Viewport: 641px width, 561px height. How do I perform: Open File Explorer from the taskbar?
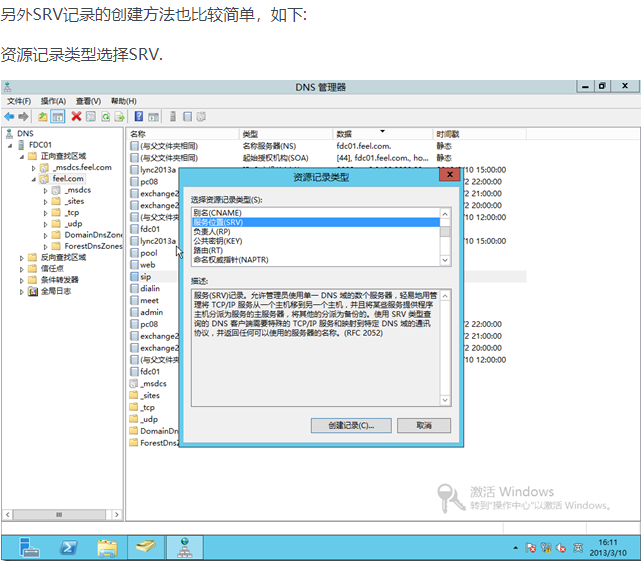(x=107, y=548)
